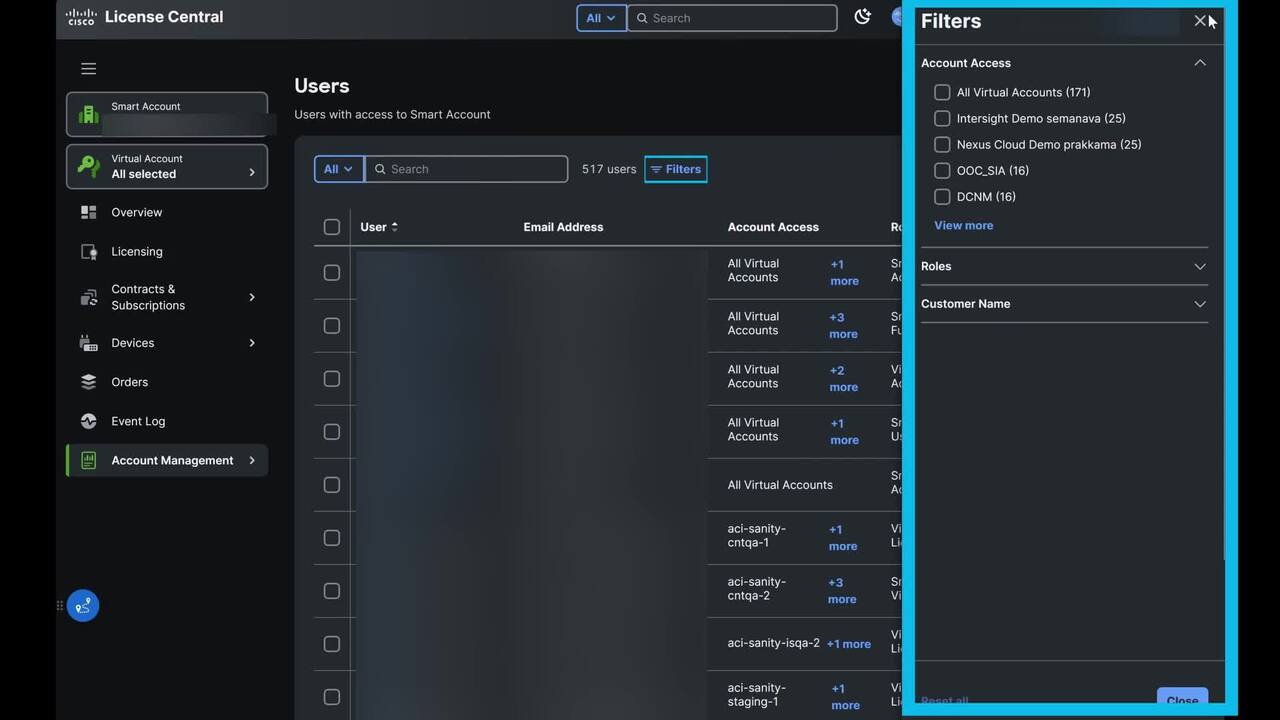Click the 517 users count text
Screen dimensions: 1280x720
point(609,169)
